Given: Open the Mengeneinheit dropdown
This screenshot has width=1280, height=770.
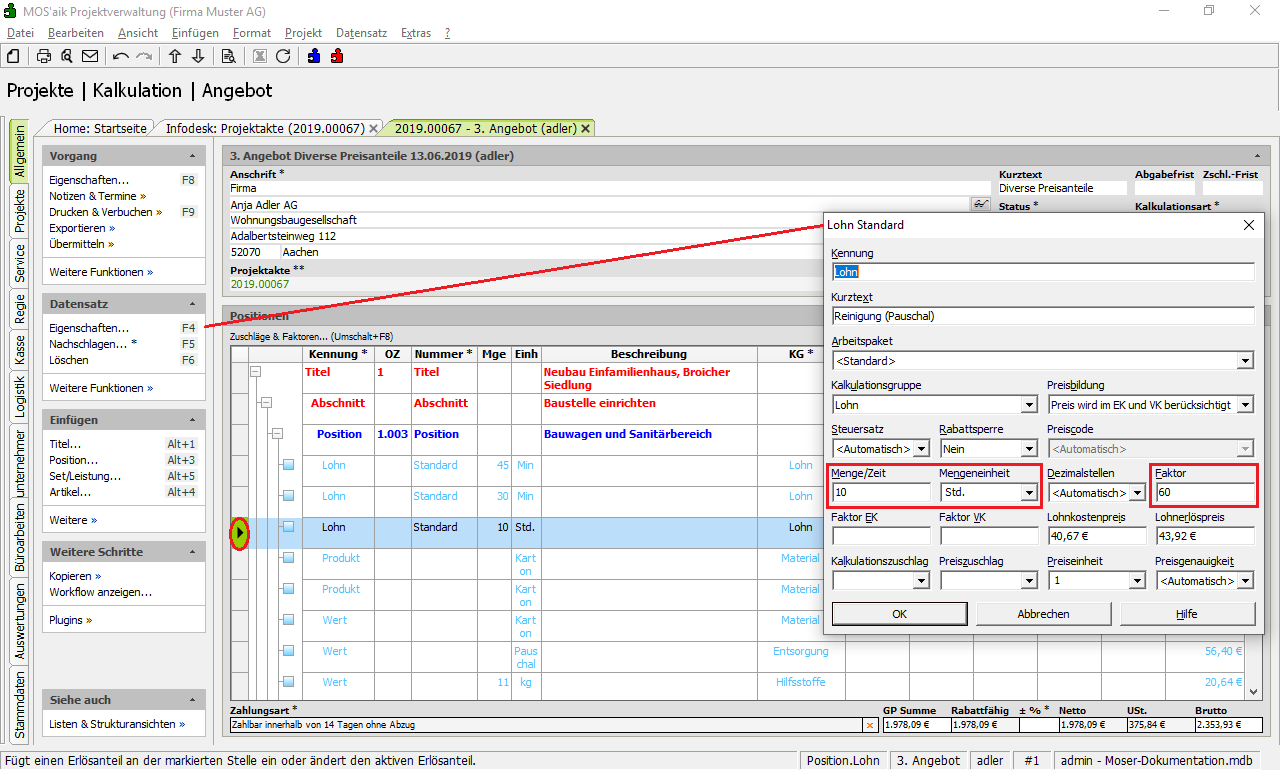Looking at the screenshot, I should (x=1029, y=492).
